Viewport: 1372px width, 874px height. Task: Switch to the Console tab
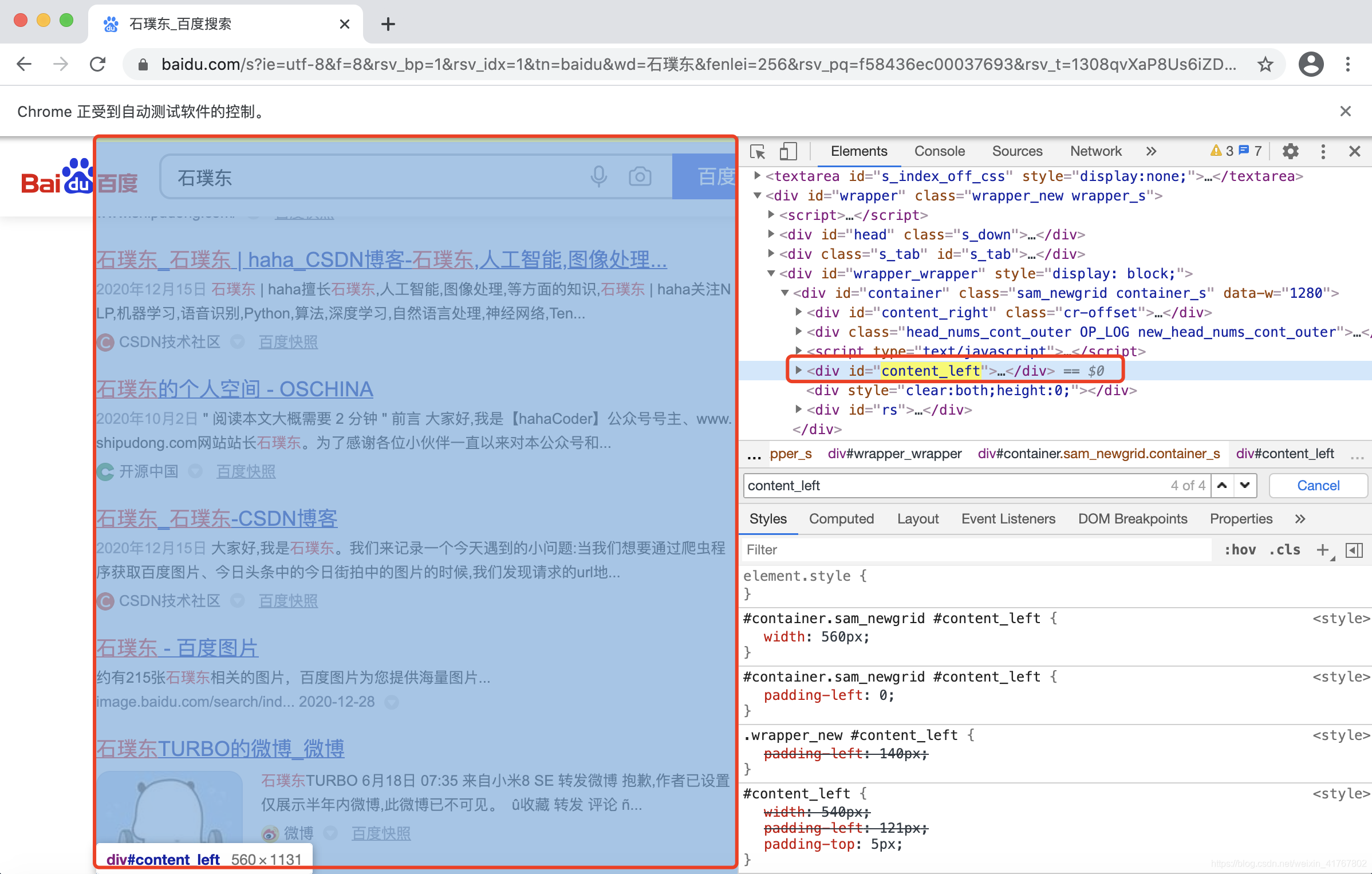[x=939, y=151]
